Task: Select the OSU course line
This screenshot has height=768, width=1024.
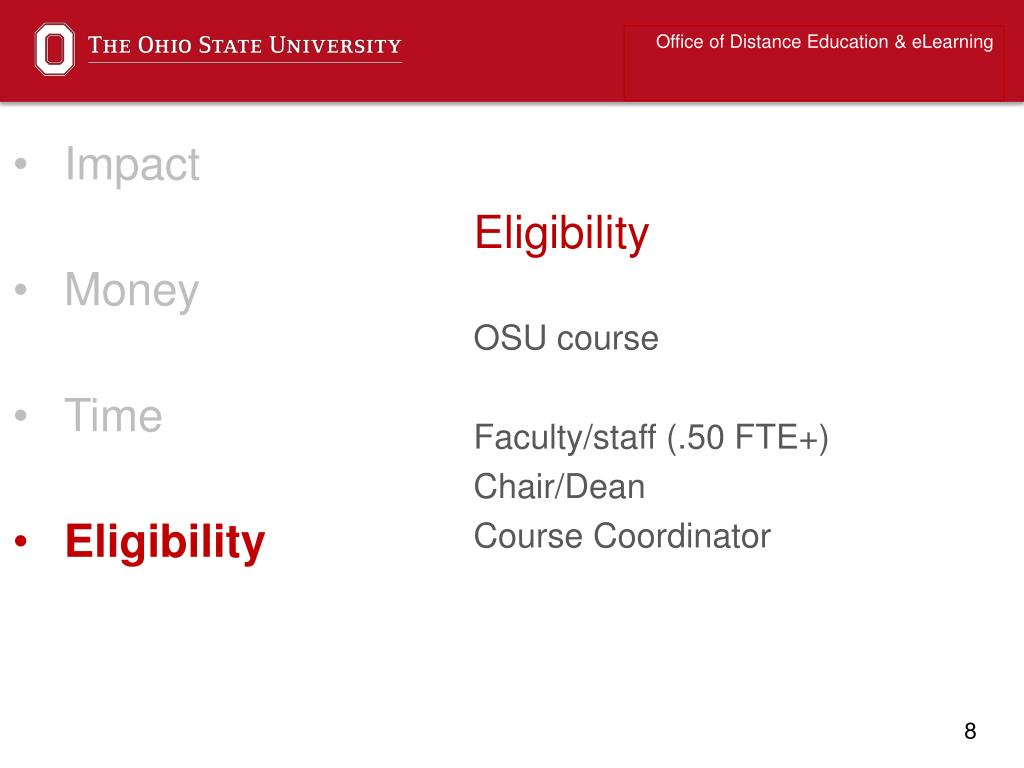Action: 566,338
